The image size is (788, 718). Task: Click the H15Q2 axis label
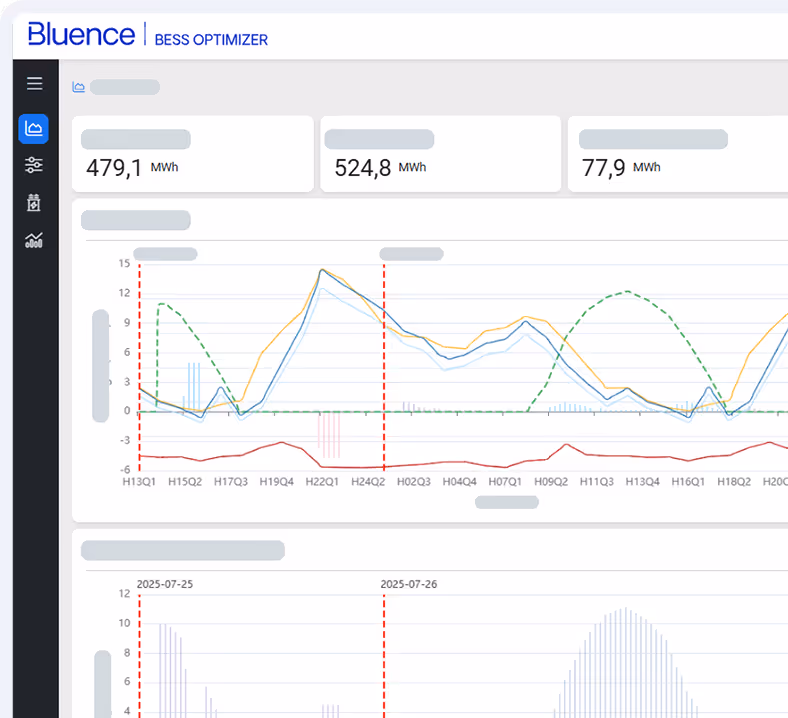[185, 482]
